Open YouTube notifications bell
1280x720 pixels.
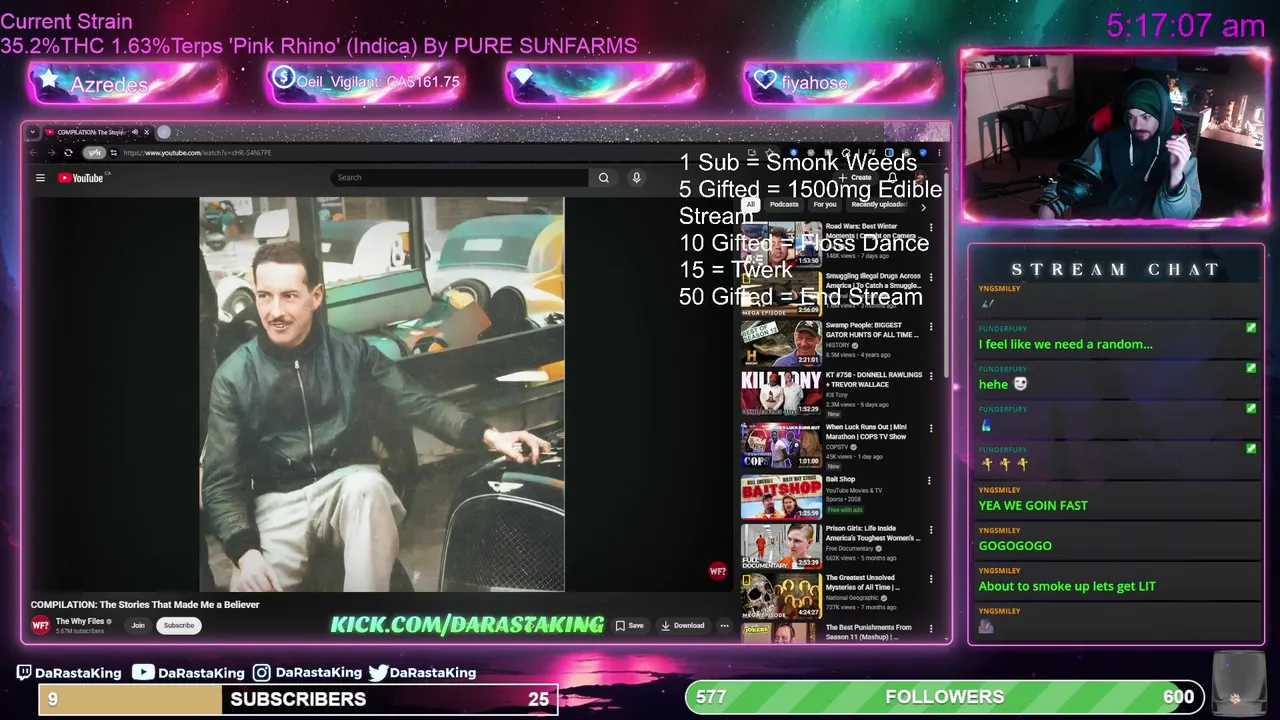click(x=893, y=178)
